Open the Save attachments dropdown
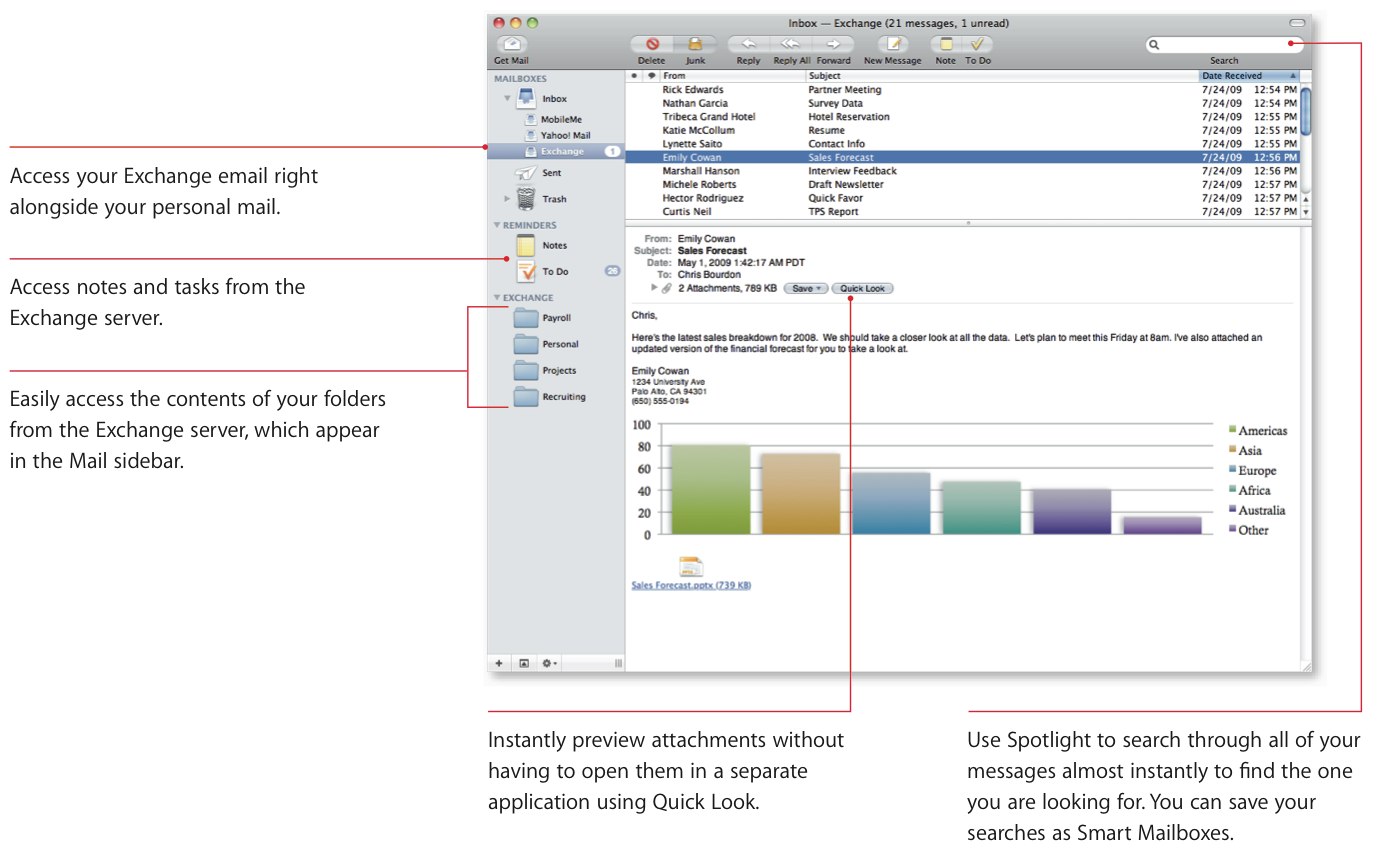The image size is (1397, 852). 805,288
